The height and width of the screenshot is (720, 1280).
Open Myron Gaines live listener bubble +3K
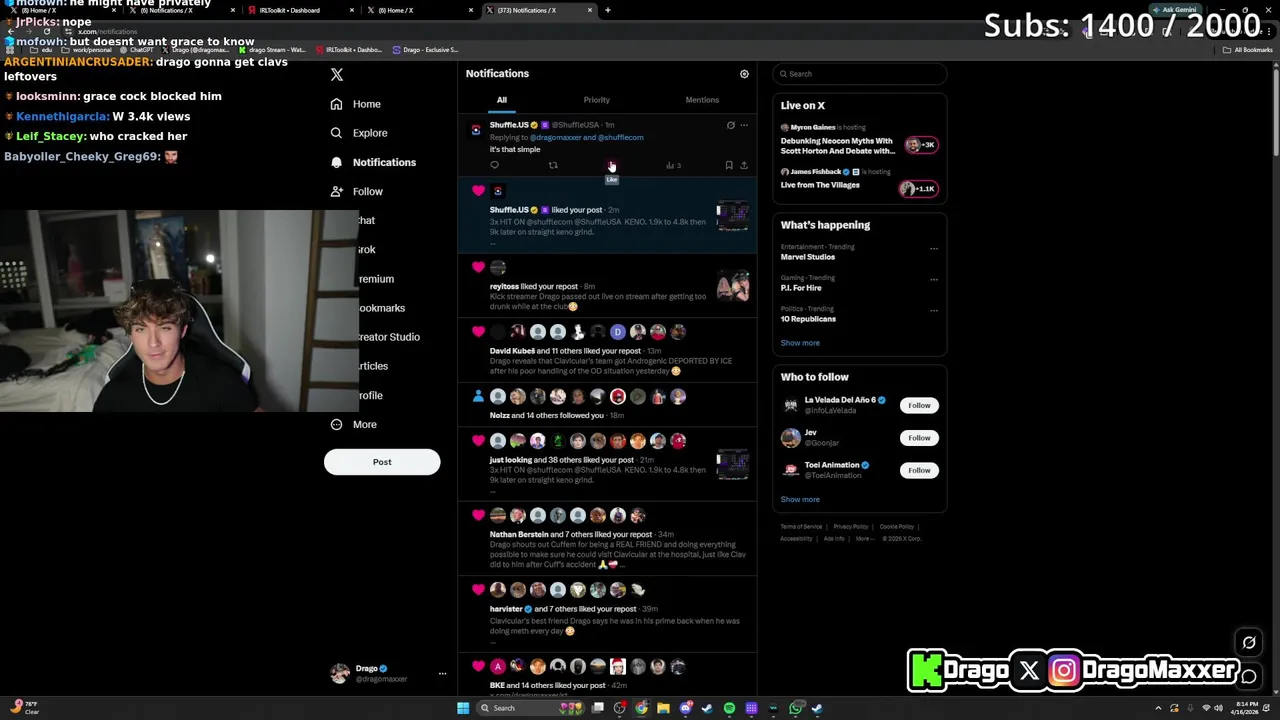click(920, 145)
